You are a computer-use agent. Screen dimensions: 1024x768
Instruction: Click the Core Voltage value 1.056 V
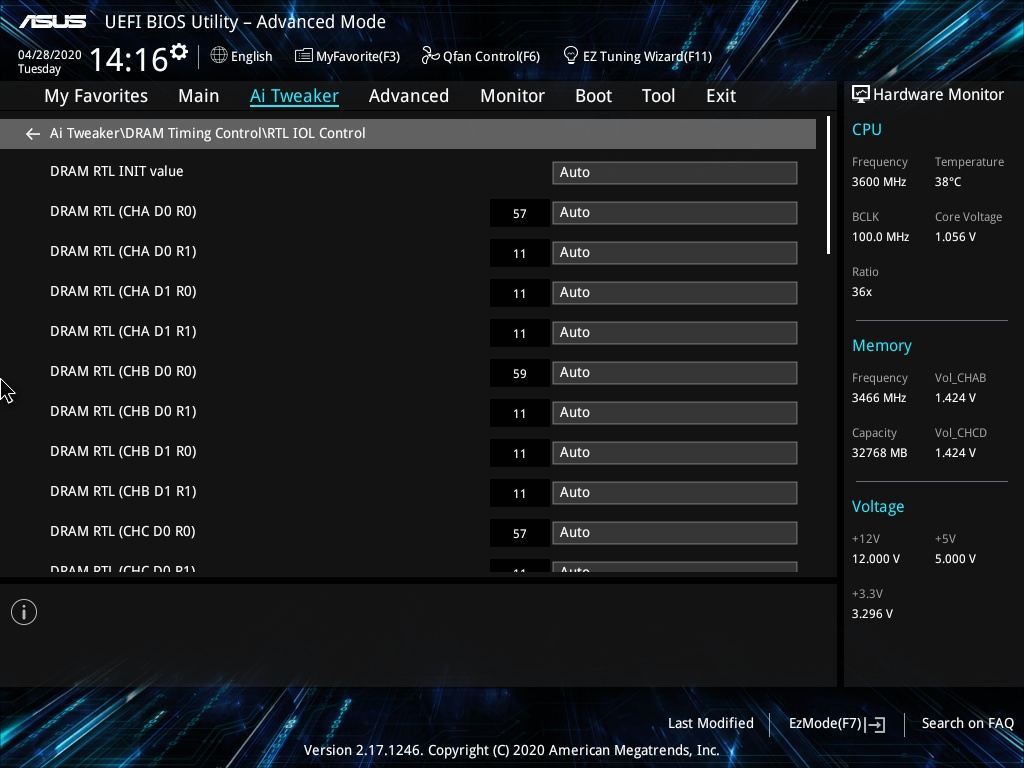click(955, 237)
